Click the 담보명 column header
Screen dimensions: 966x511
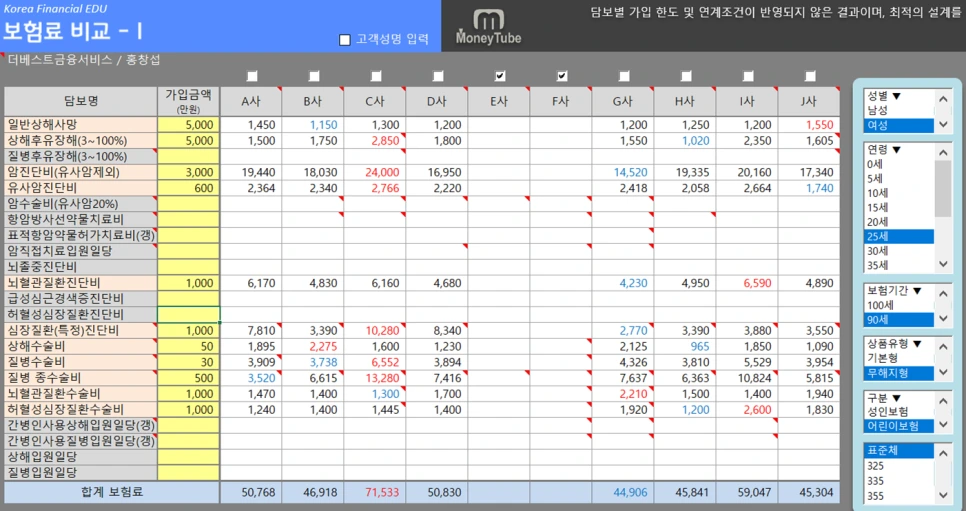coord(81,101)
